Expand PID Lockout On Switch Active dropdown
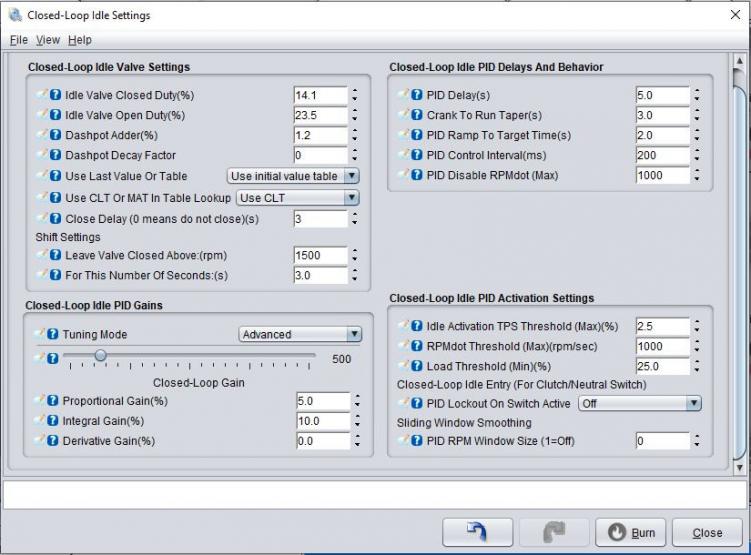 pyautogui.click(x=639, y=403)
